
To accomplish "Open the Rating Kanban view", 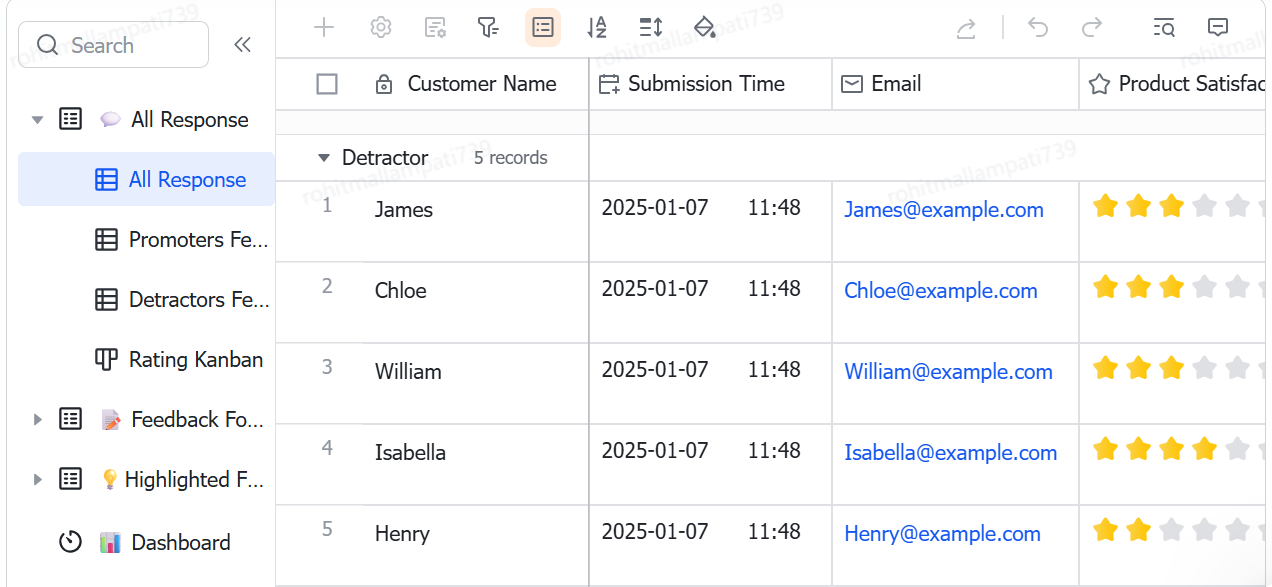I will point(178,360).
